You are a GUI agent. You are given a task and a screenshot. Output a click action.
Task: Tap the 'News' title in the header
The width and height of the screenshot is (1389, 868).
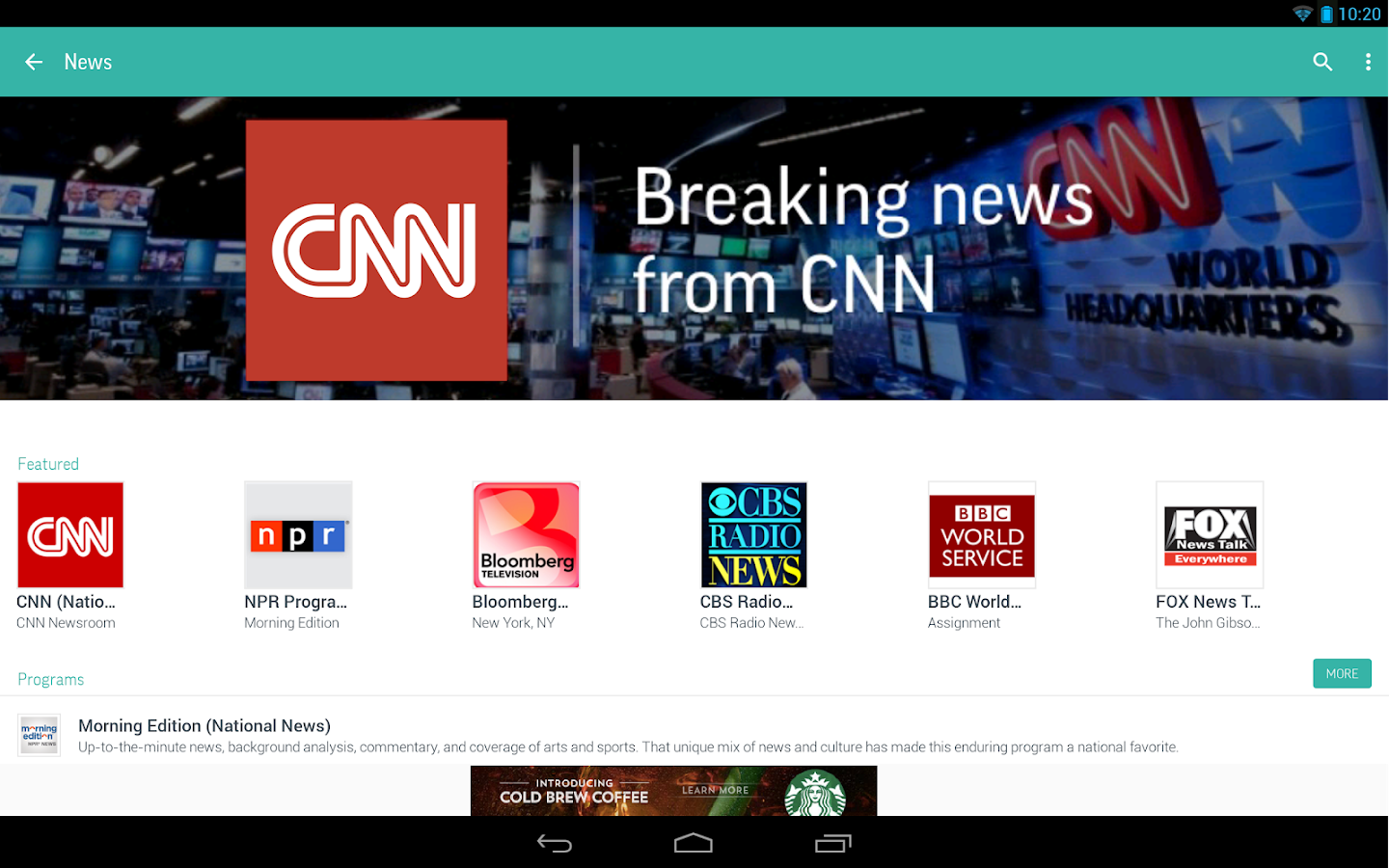88,62
